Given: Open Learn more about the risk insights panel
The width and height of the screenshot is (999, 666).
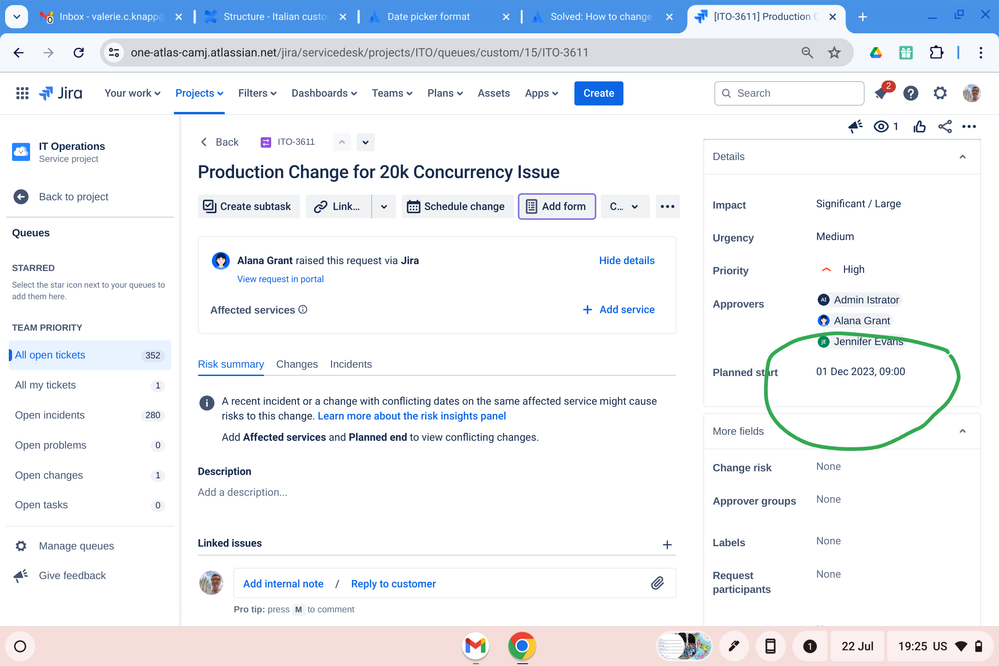Looking at the screenshot, I should pos(412,416).
